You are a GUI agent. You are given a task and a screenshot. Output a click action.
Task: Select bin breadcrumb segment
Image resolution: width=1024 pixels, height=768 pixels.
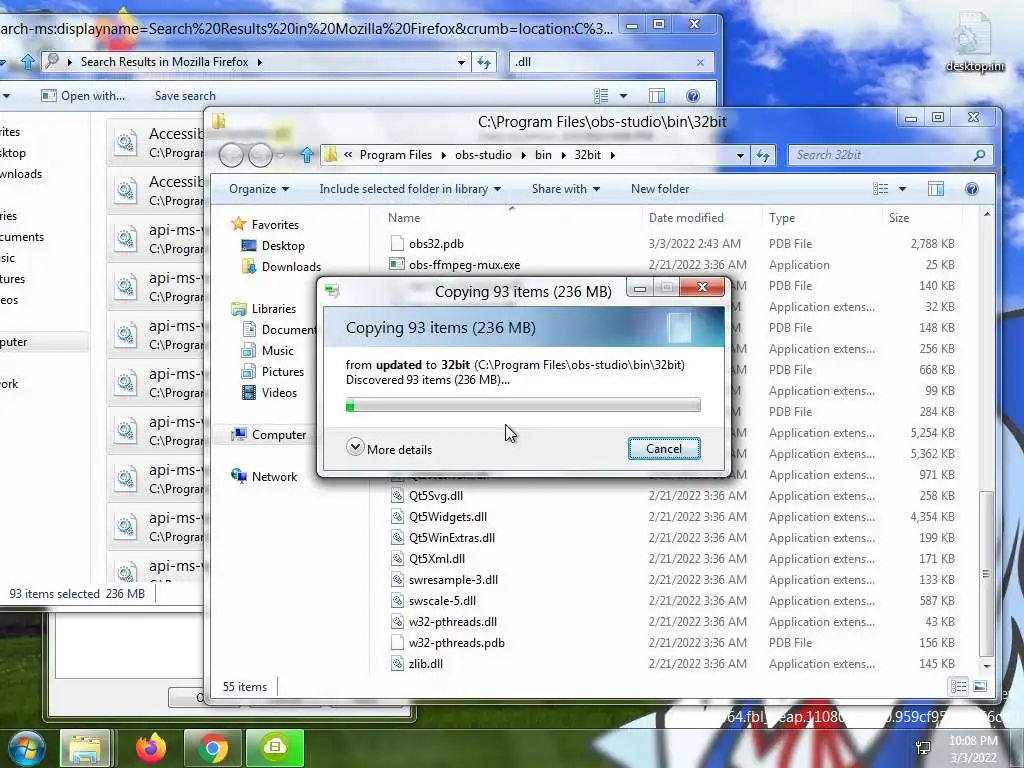(x=543, y=155)
